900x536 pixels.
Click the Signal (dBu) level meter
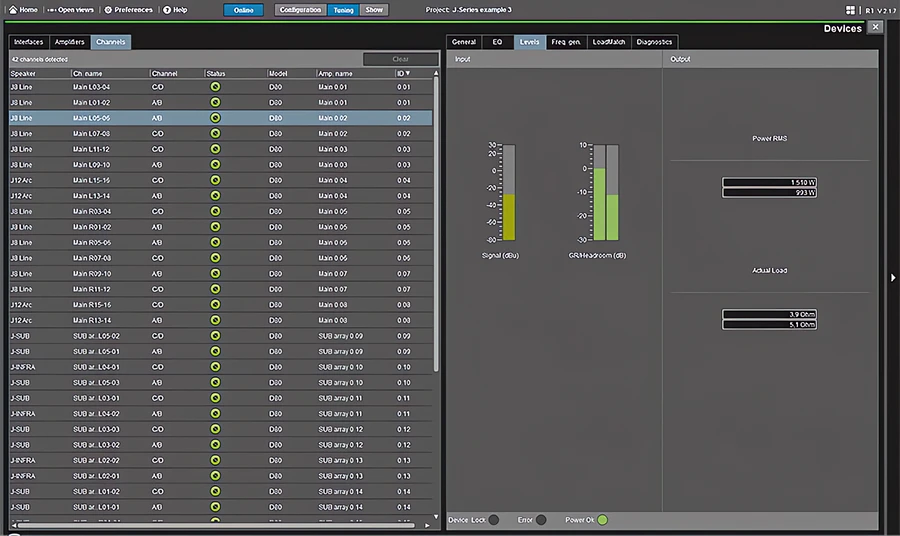point(509,192)
